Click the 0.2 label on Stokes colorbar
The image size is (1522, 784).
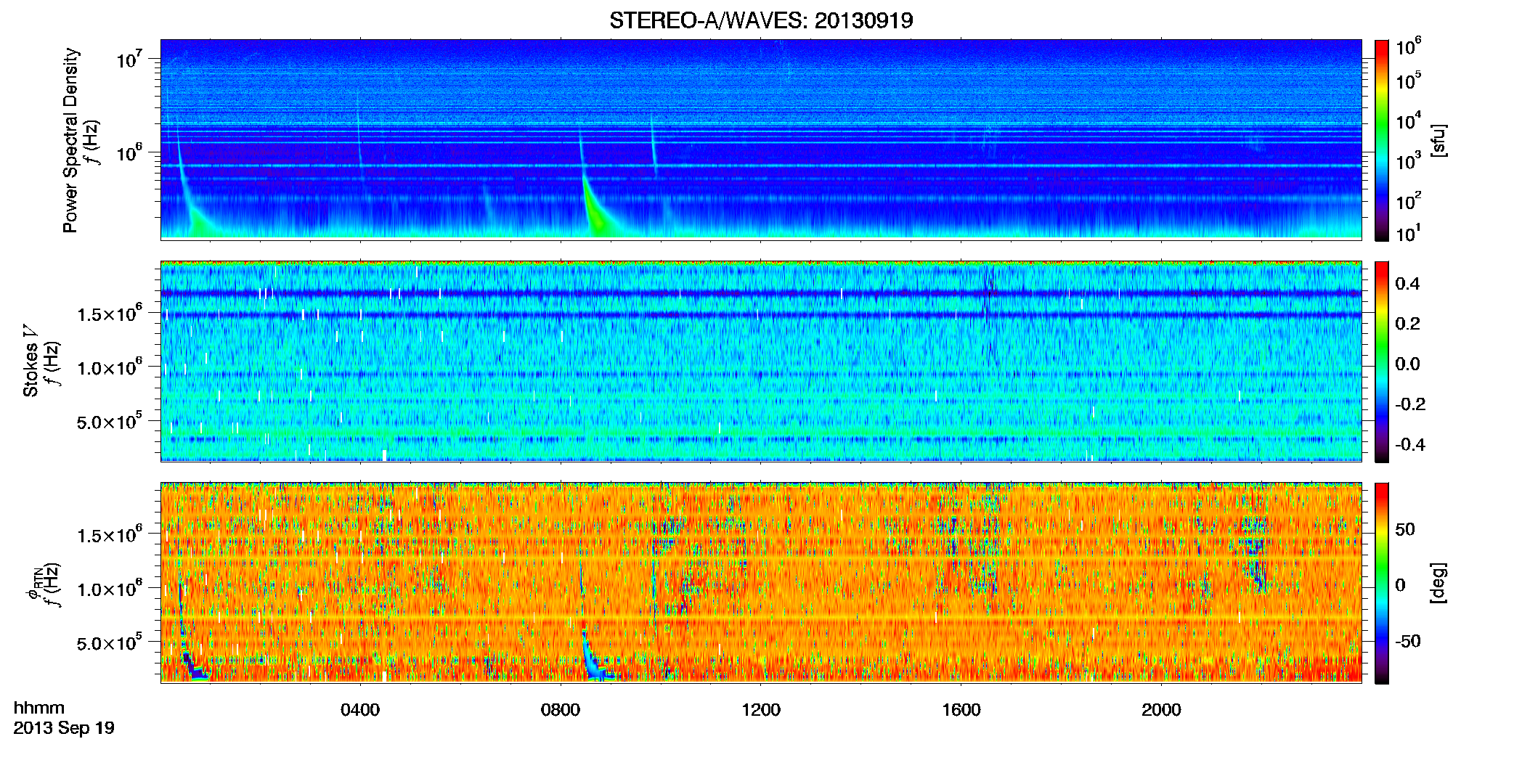coord(1407,324)
